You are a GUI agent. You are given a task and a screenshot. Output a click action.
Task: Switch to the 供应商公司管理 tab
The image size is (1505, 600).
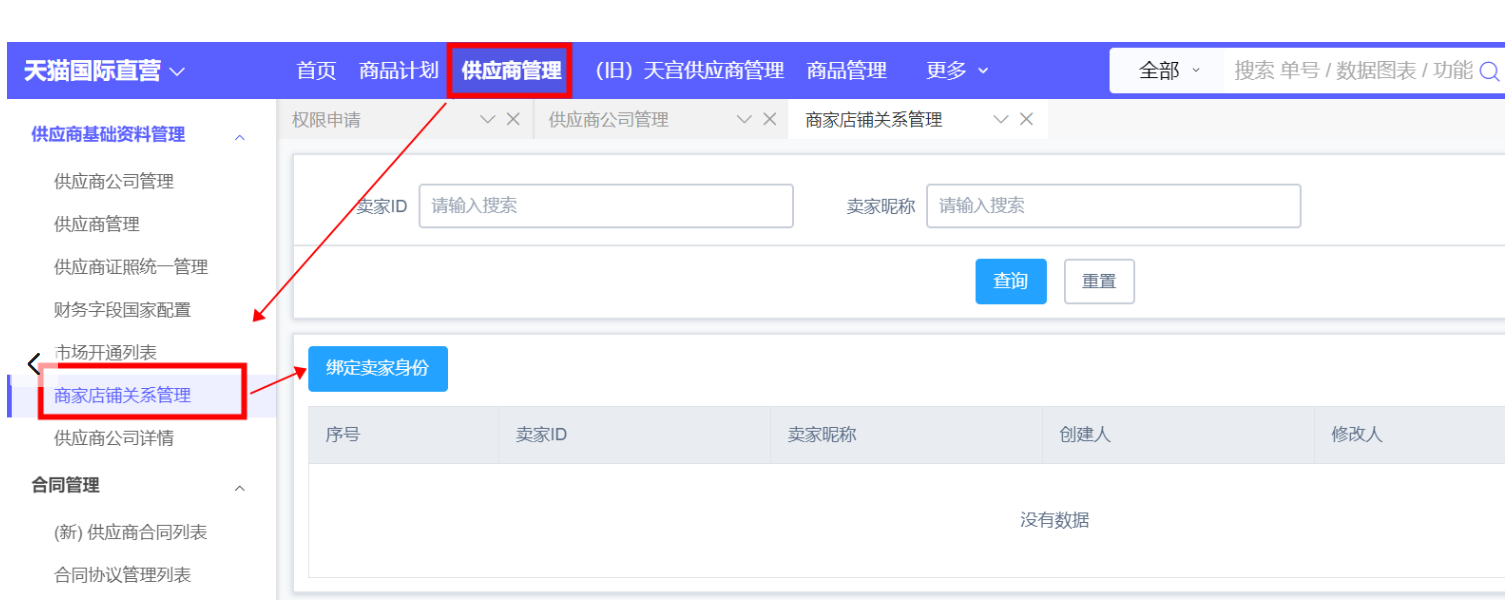click(x=609, y=119)
